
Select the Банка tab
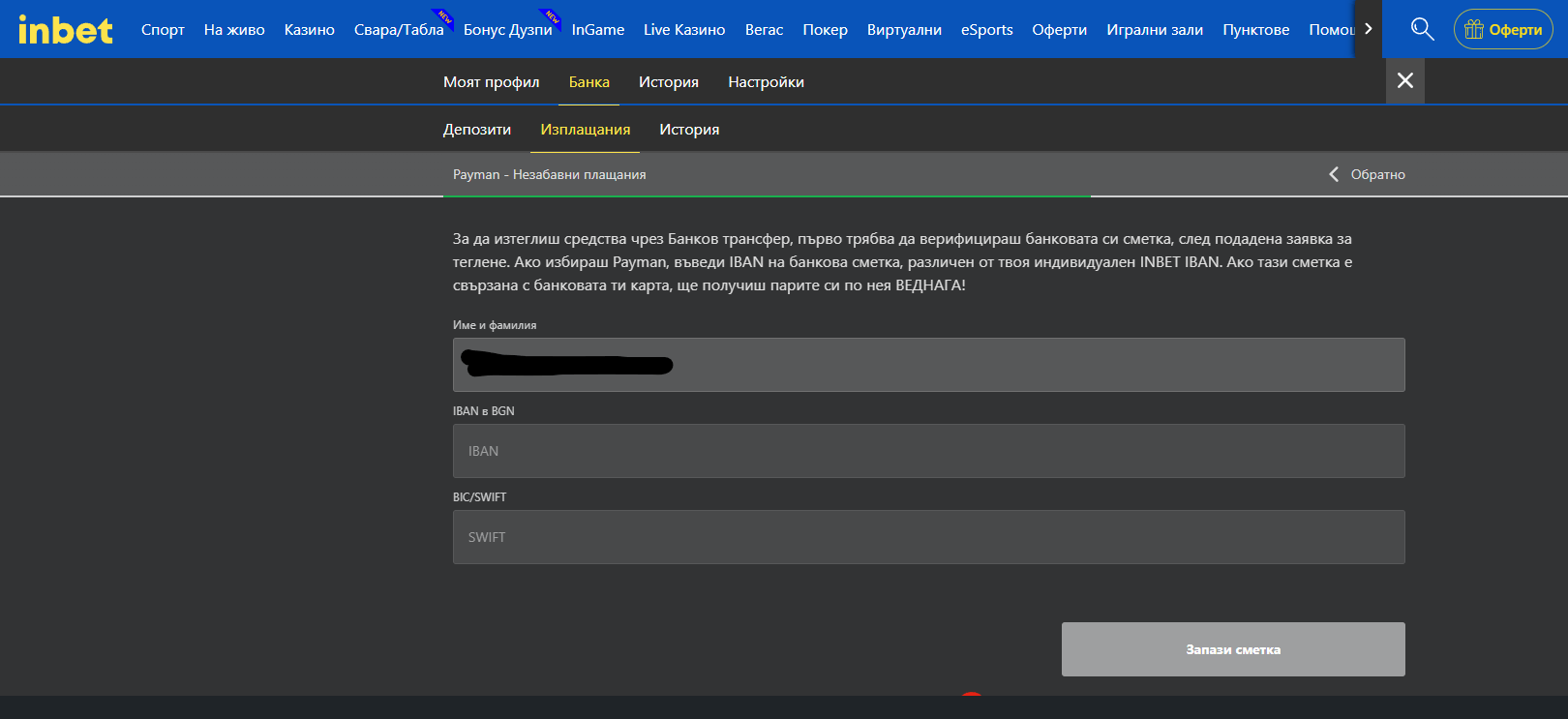pos(589,82)
